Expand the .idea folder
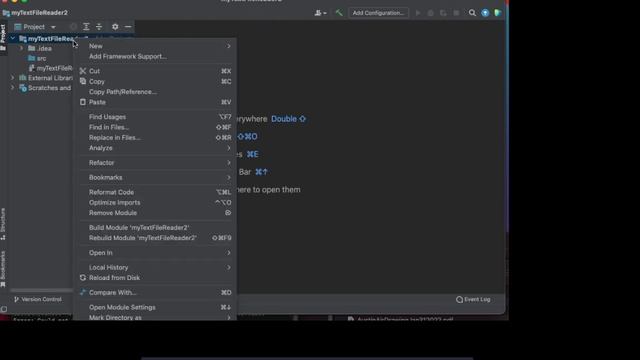 click(22, 48)
